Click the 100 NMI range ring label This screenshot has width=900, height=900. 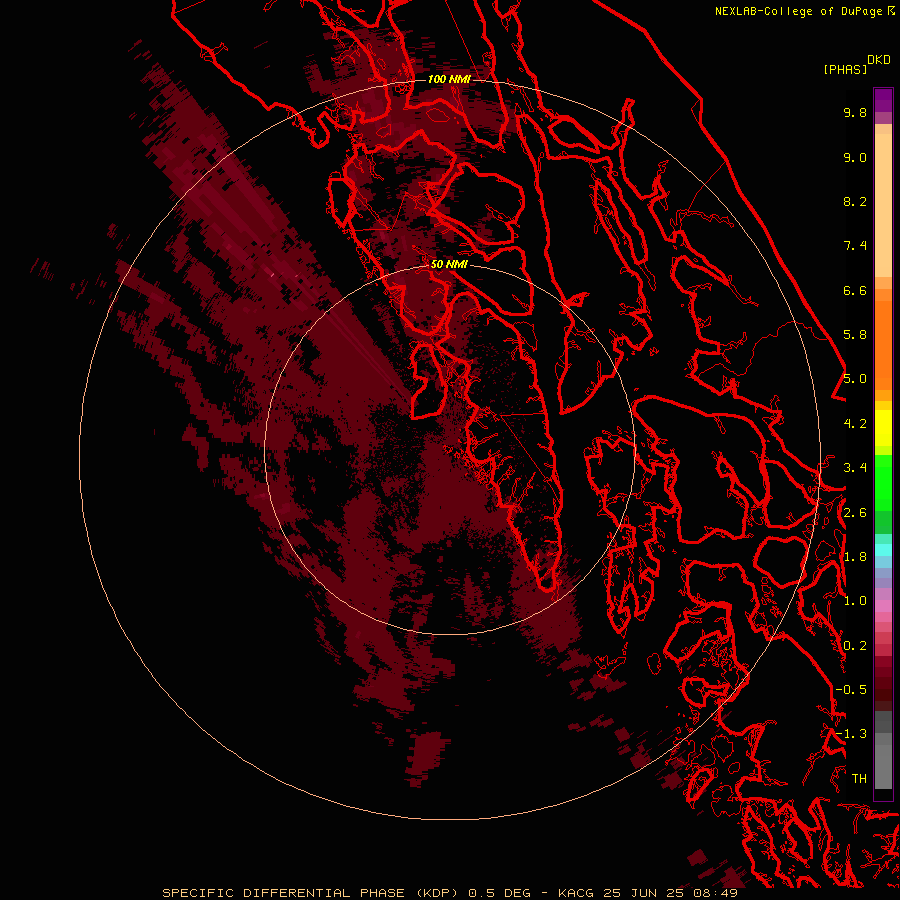pos(449,79)
